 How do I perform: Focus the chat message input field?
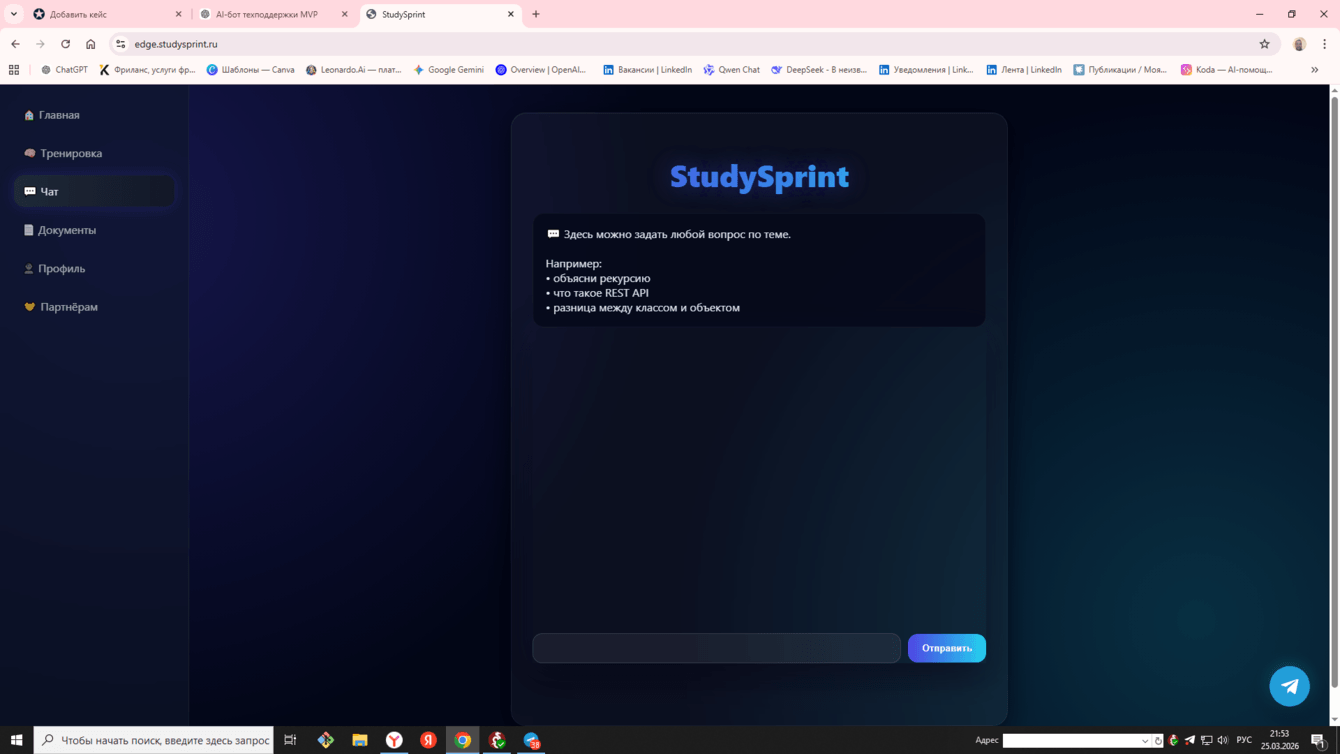coord(716,648)
